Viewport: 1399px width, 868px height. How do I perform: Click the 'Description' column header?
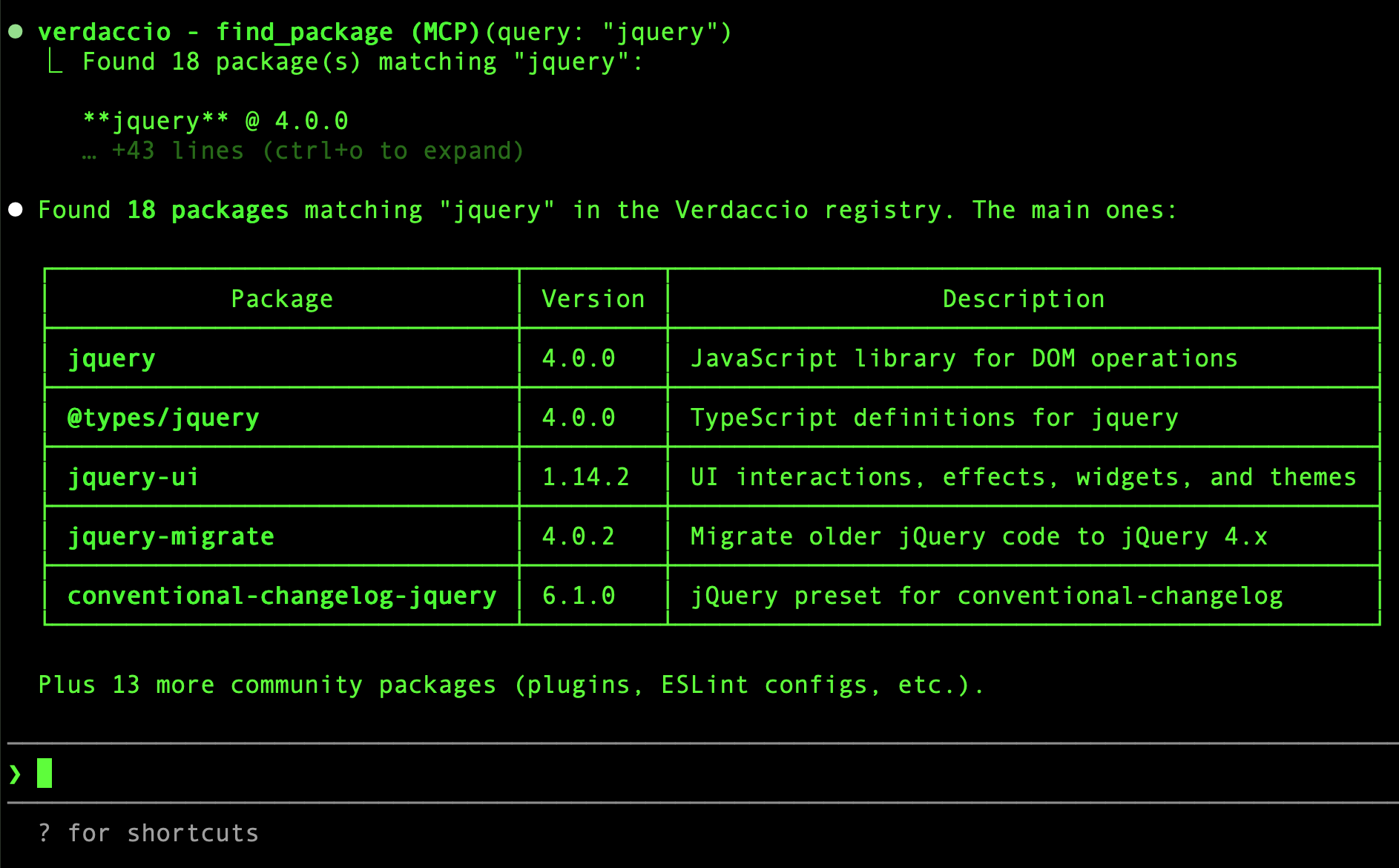coord(1024,299)
